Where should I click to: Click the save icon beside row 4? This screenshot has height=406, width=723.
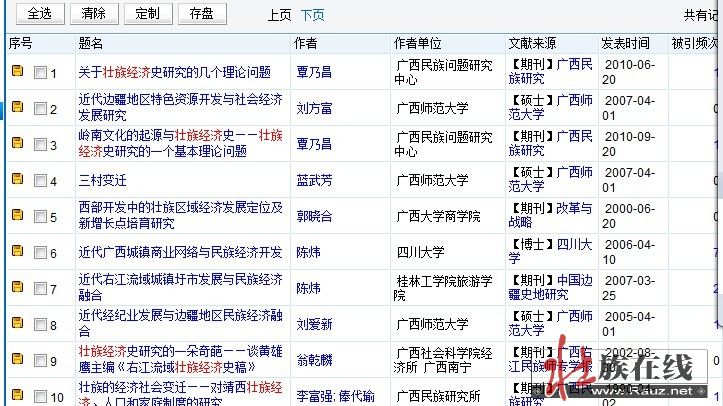[x=17, y=179]
